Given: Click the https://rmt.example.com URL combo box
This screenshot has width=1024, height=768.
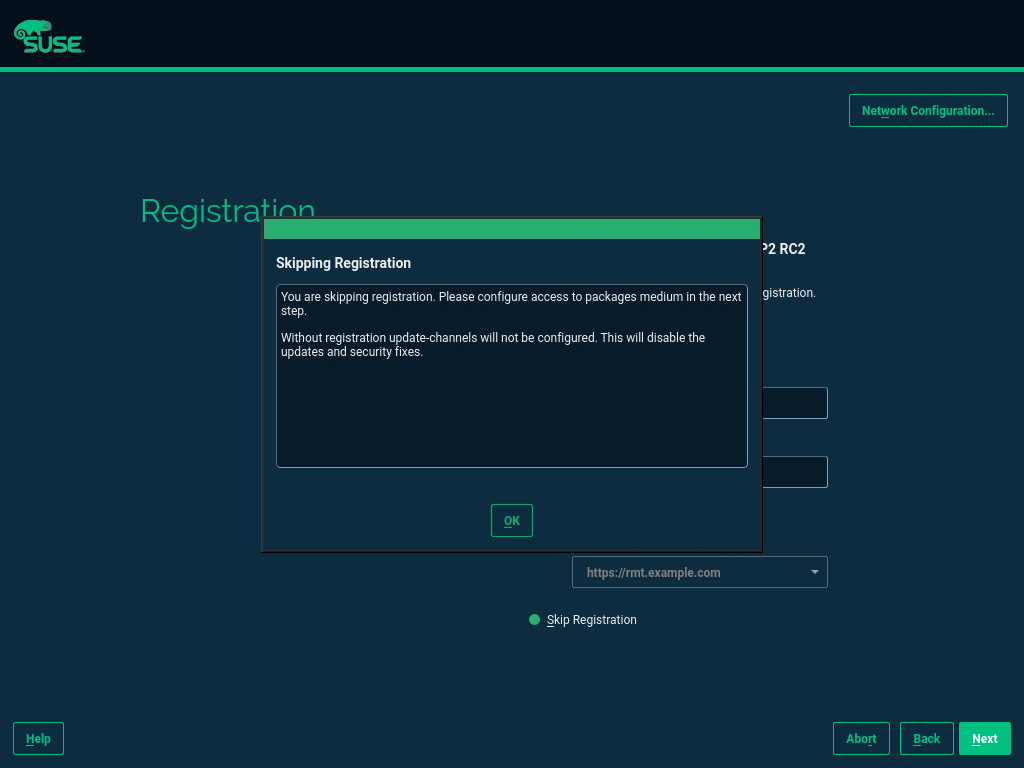Looking at the screenshot, I should [x=690, y=572].
